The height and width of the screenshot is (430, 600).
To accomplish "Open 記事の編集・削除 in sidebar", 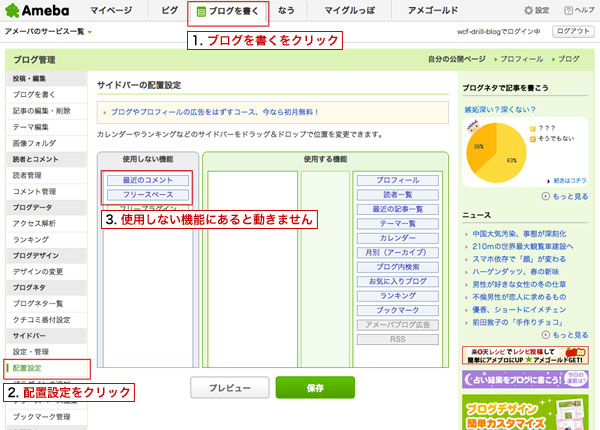I will (47, 111).
